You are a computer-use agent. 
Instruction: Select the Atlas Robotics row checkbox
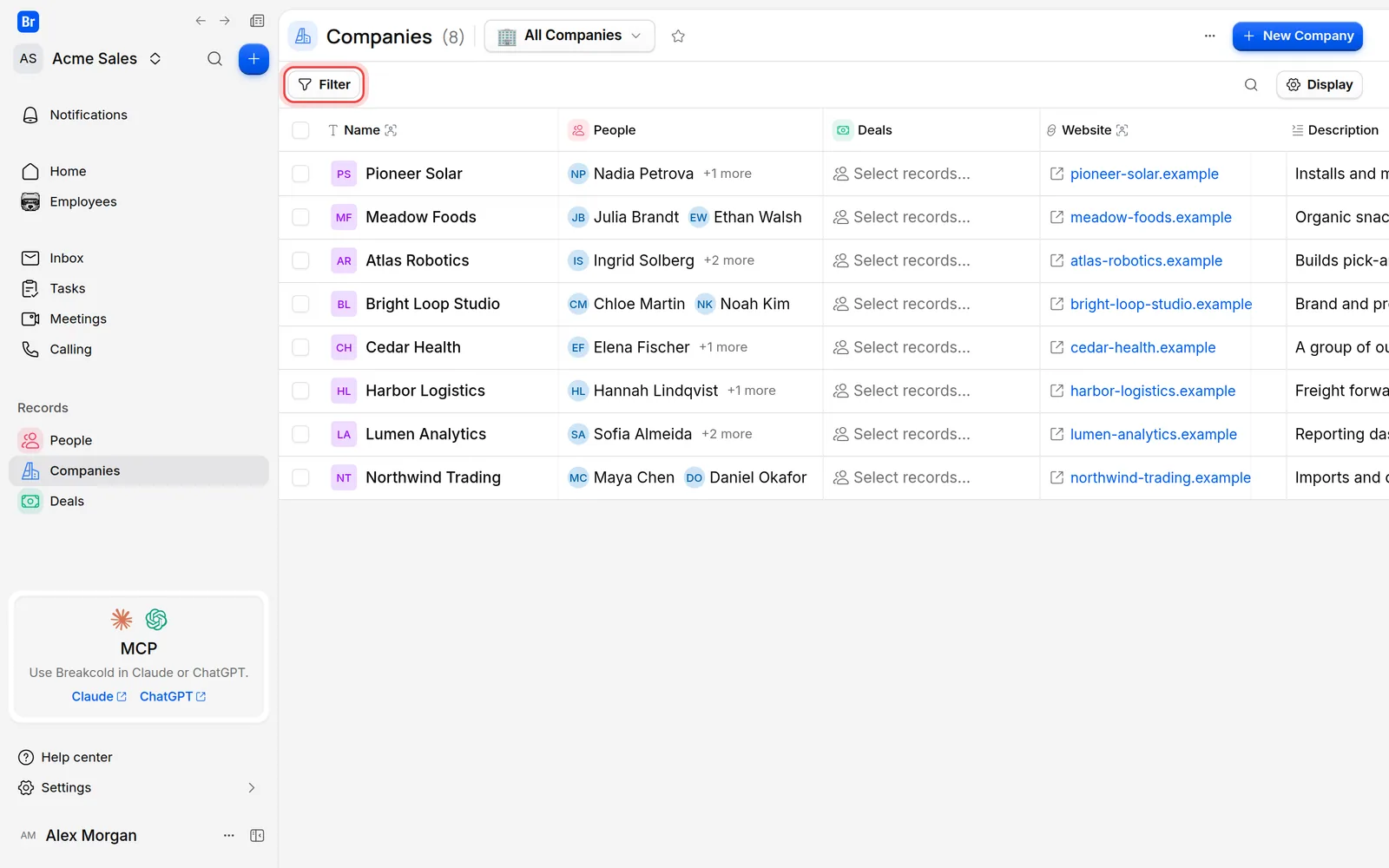coord(300,260)
